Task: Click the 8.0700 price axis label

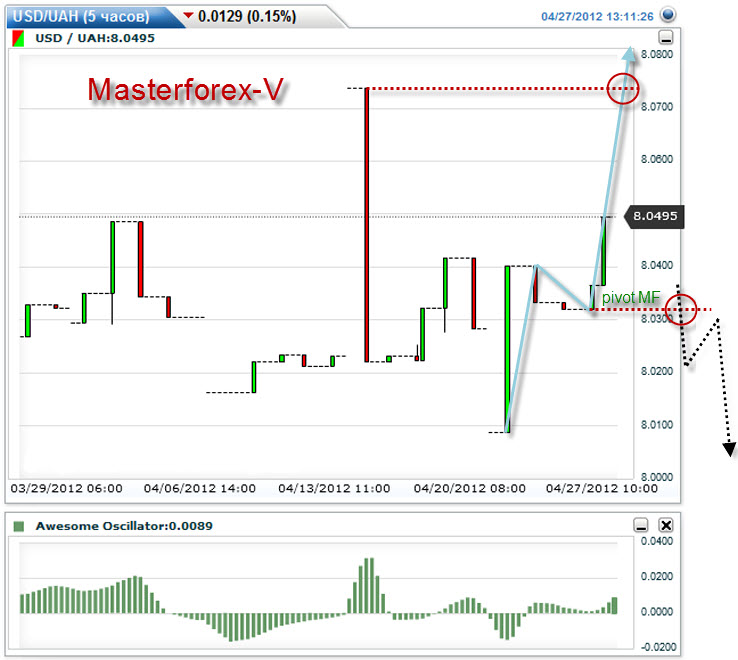Action: coord(657,106)
